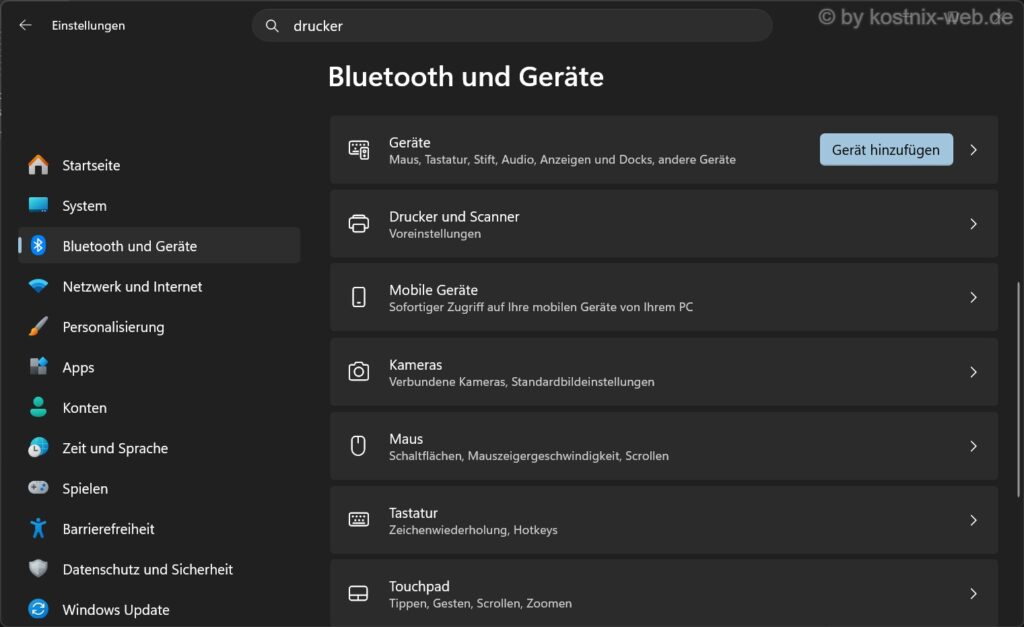The width and height of the screenshot is (1024, 627).
Task: Click the Bluetooth icon in sidebar
Action: pyautogui.click(x=39, y=246)
